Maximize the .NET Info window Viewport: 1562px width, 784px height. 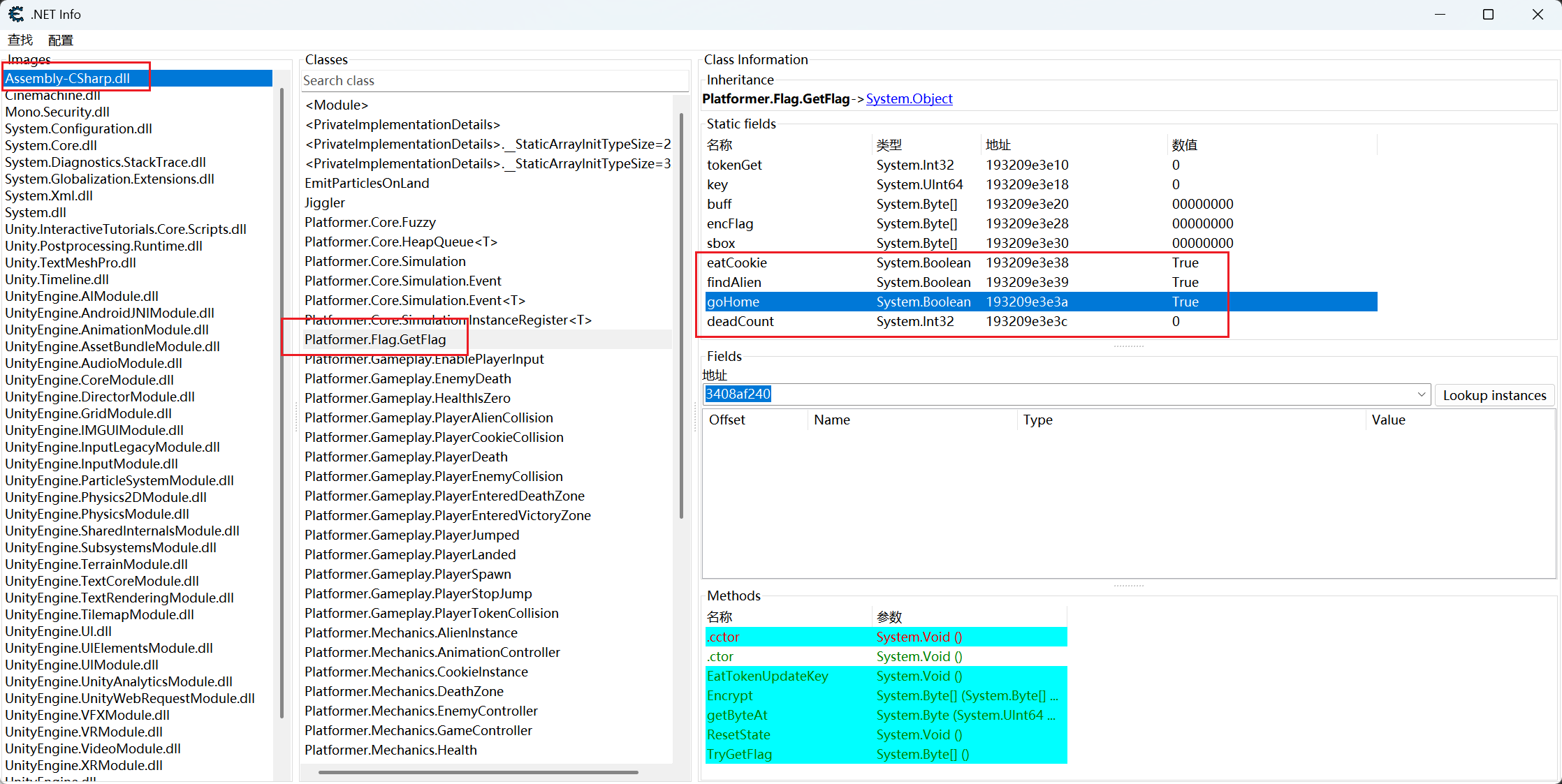(1488, 14)
